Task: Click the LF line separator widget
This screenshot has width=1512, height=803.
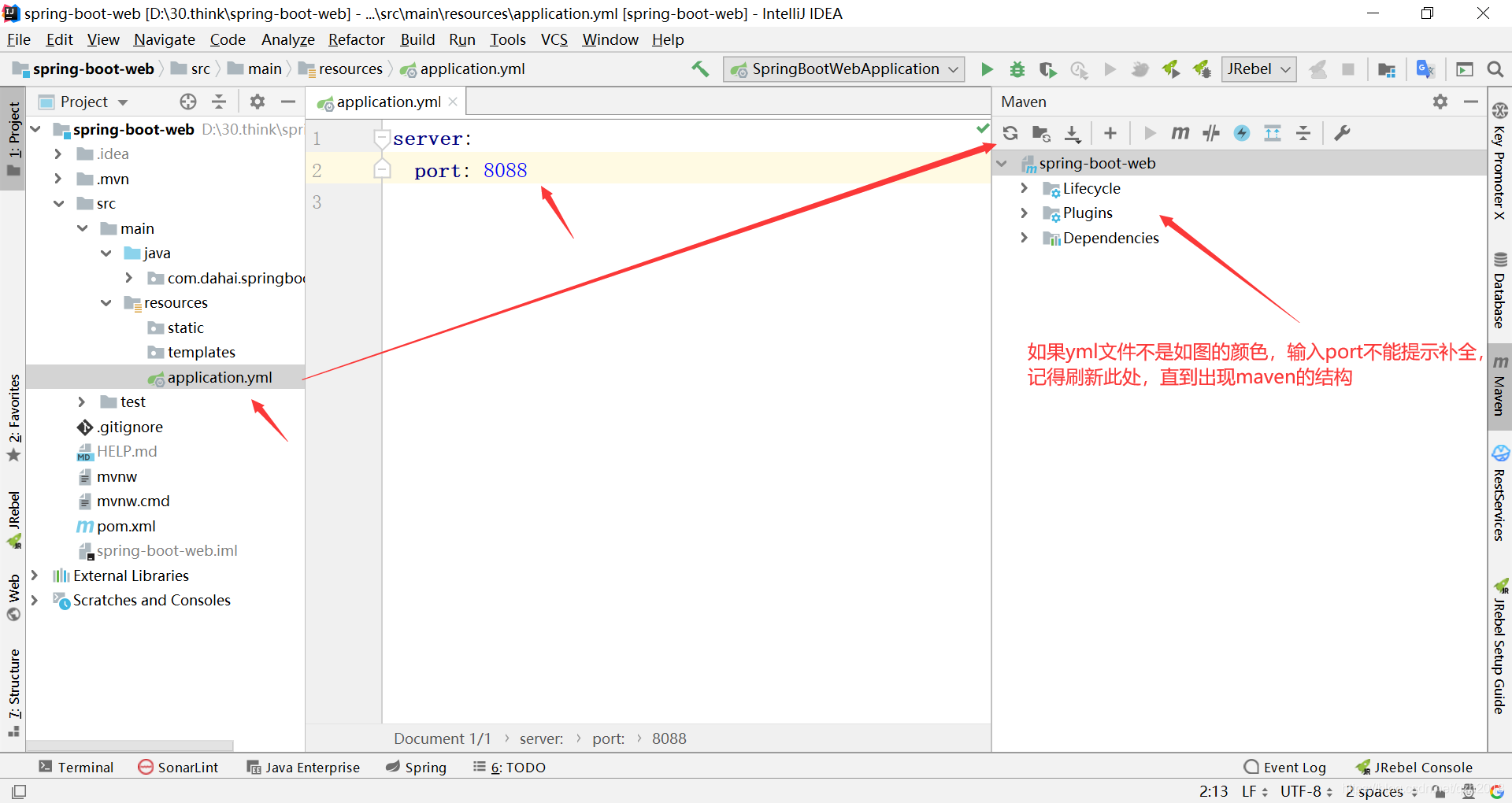Action: coord(1255,791)
